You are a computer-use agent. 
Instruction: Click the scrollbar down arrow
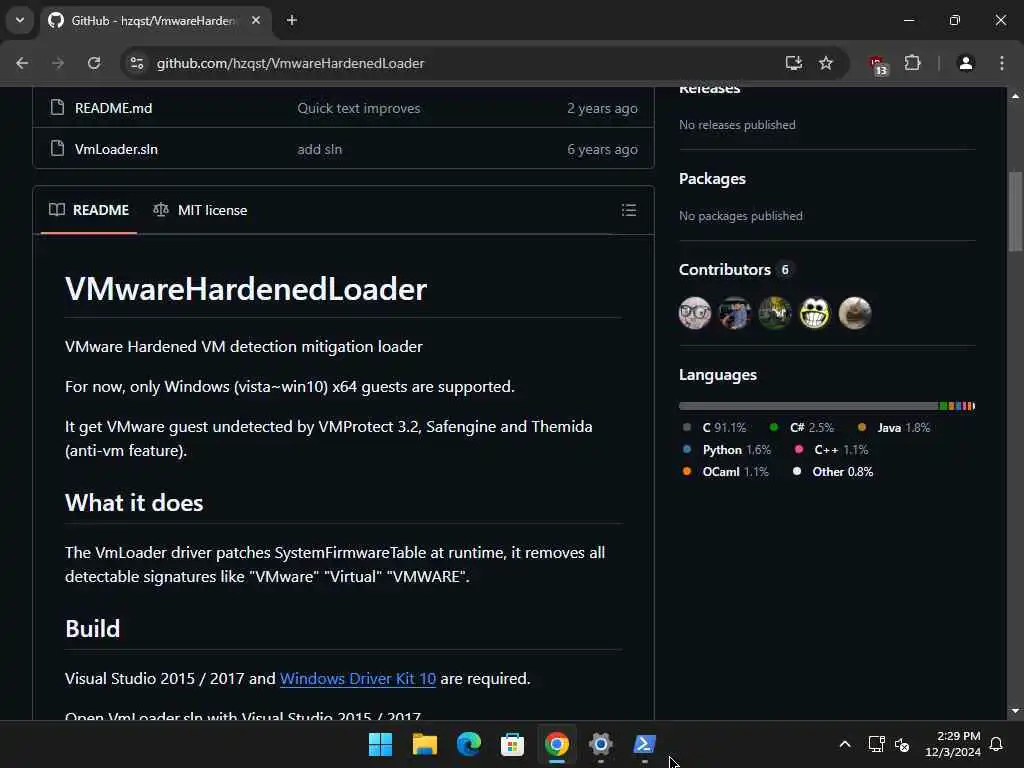(1015, 711)
